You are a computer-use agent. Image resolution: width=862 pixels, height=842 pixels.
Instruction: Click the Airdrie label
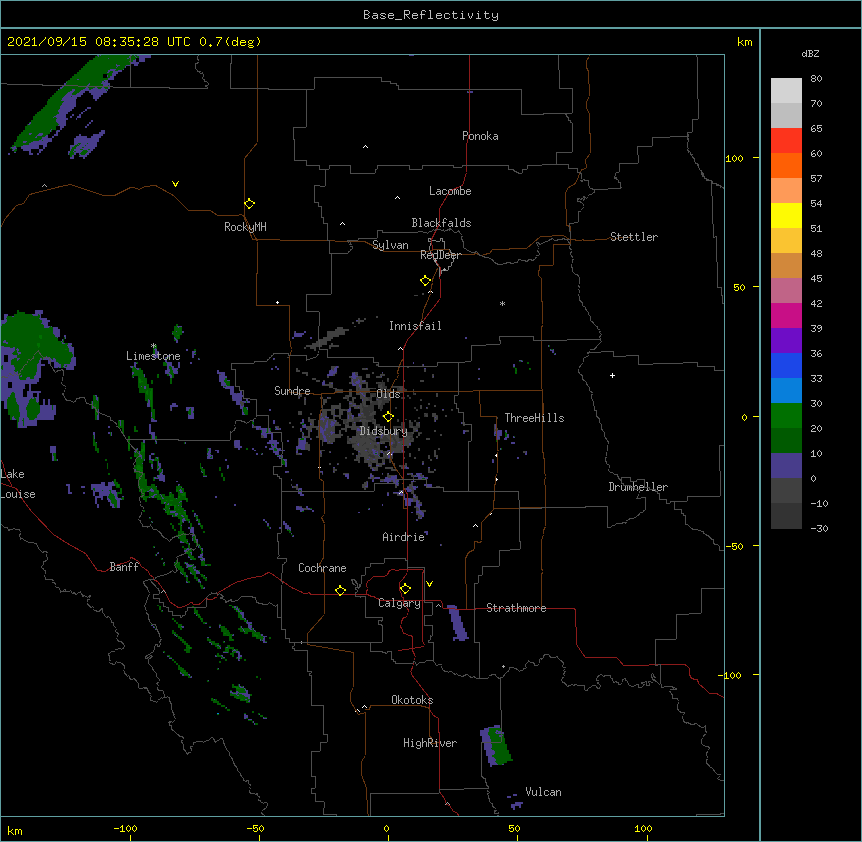(x=404, y=537)
